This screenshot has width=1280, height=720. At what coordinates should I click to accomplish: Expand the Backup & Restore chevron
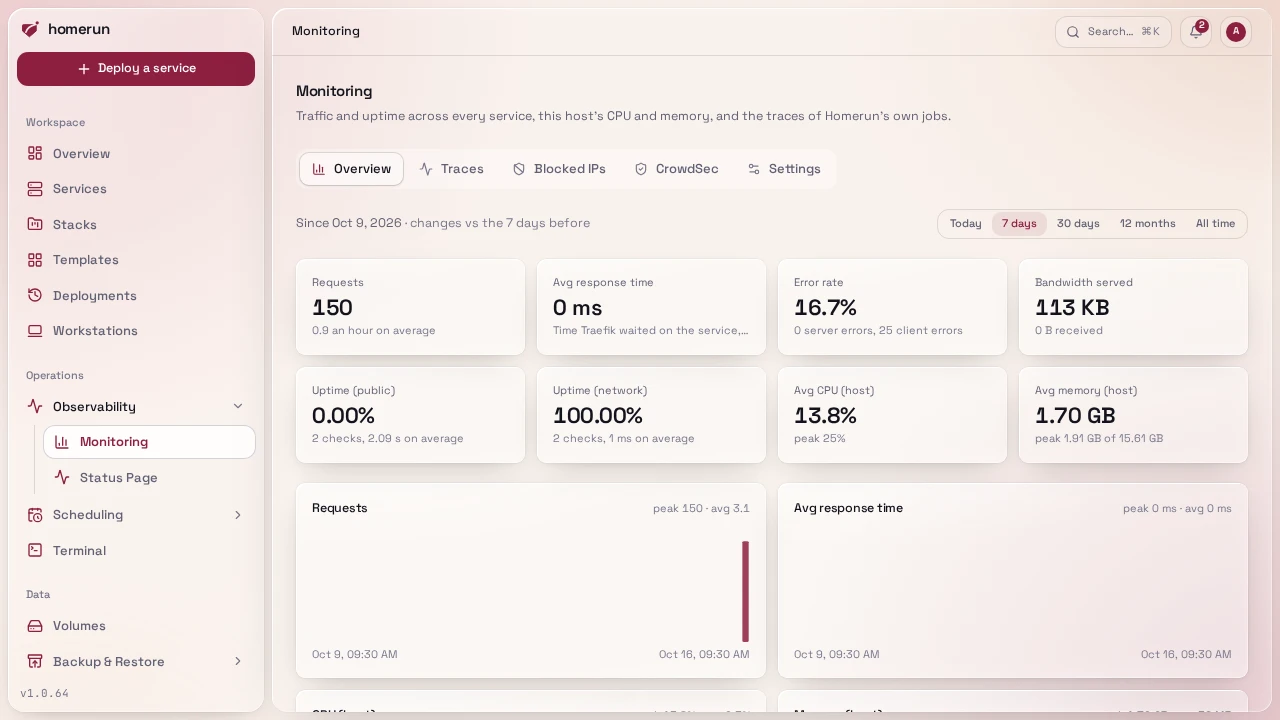coord(238,661)
